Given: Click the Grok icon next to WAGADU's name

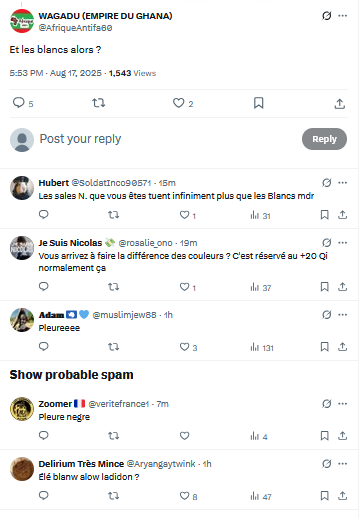Looking at the screenshot, I should (327, 16).
